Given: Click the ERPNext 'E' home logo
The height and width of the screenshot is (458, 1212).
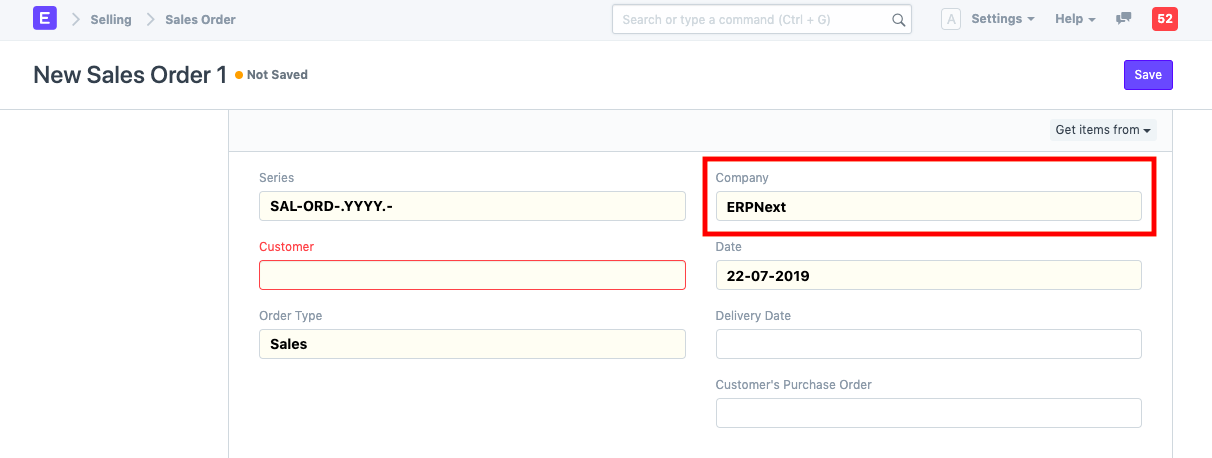Looking at the screenshot, I should (x=45, y=19).
